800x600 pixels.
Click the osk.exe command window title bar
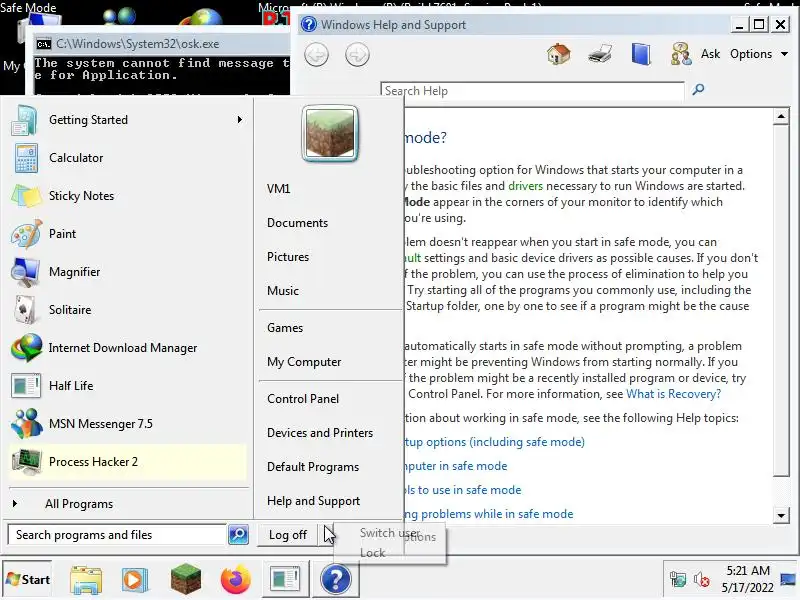point(162,44)
